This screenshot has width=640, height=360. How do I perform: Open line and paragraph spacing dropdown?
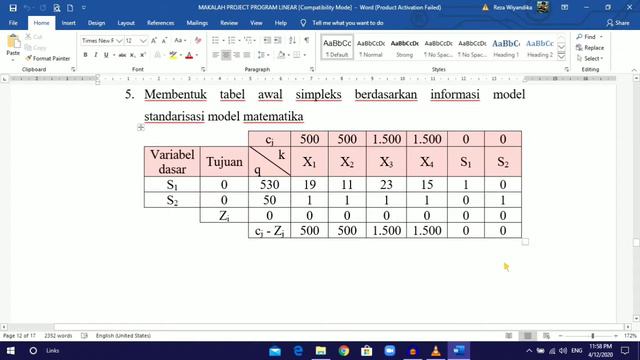pyautogui.click(x=263, y=55)
